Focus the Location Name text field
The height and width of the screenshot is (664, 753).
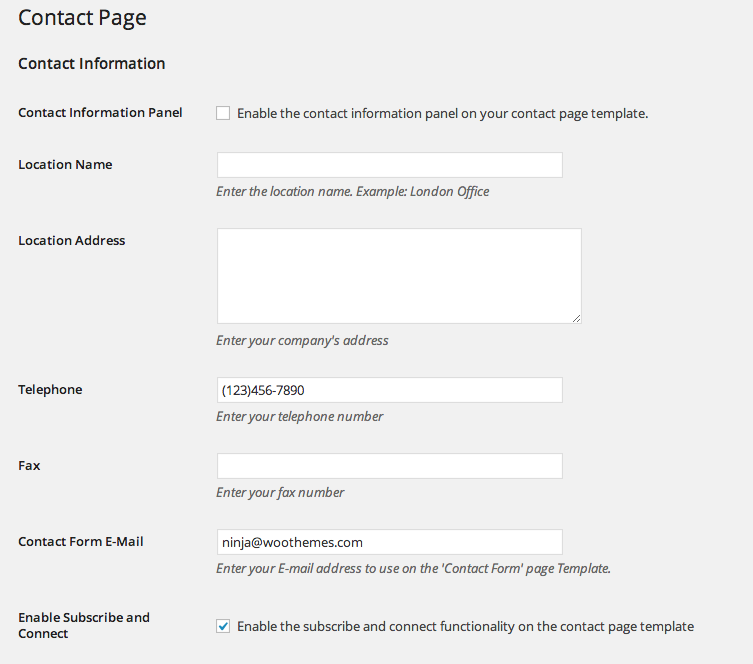[x=389, y=165]
